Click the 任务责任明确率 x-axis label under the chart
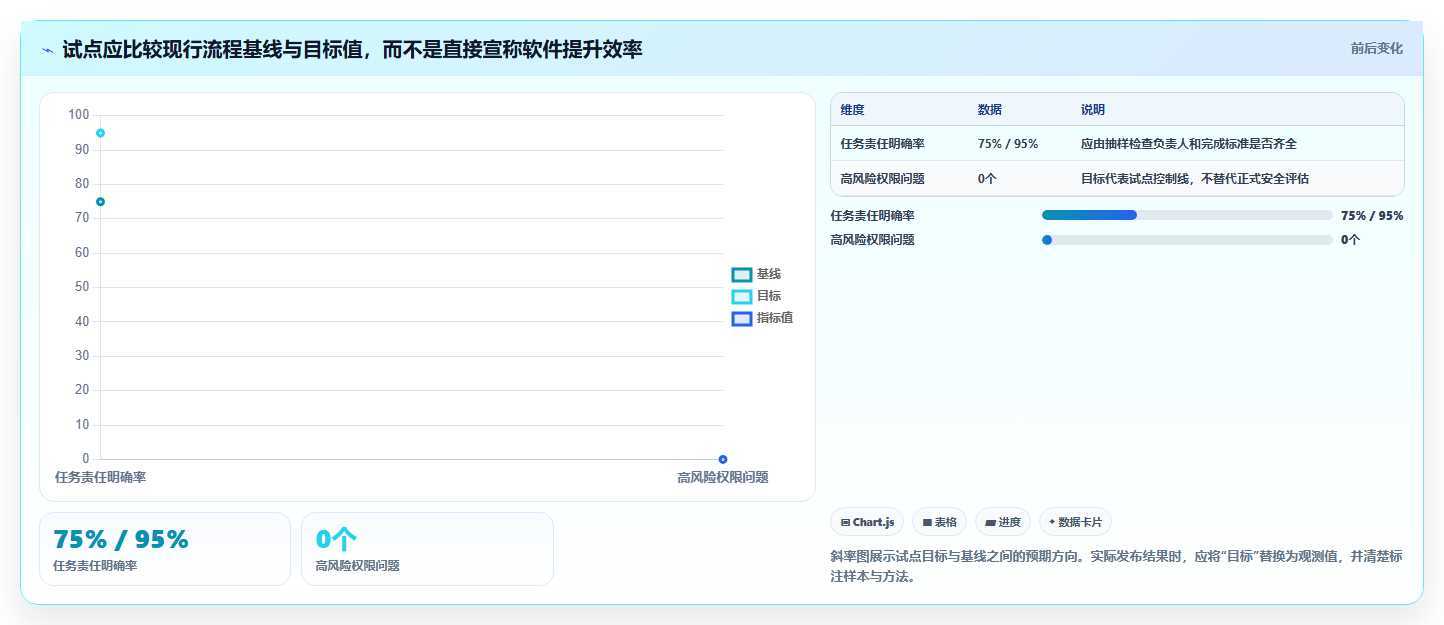 [100, 478]
